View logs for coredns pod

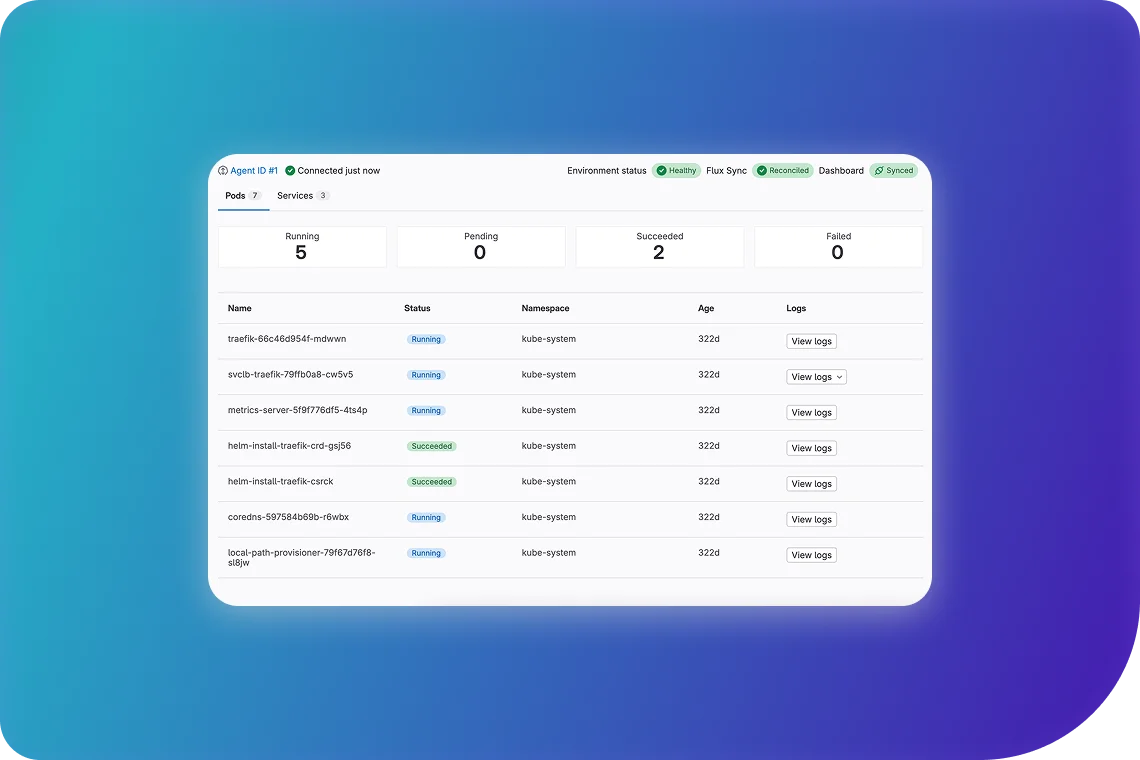pyautogui.click(x=811, y=519)
